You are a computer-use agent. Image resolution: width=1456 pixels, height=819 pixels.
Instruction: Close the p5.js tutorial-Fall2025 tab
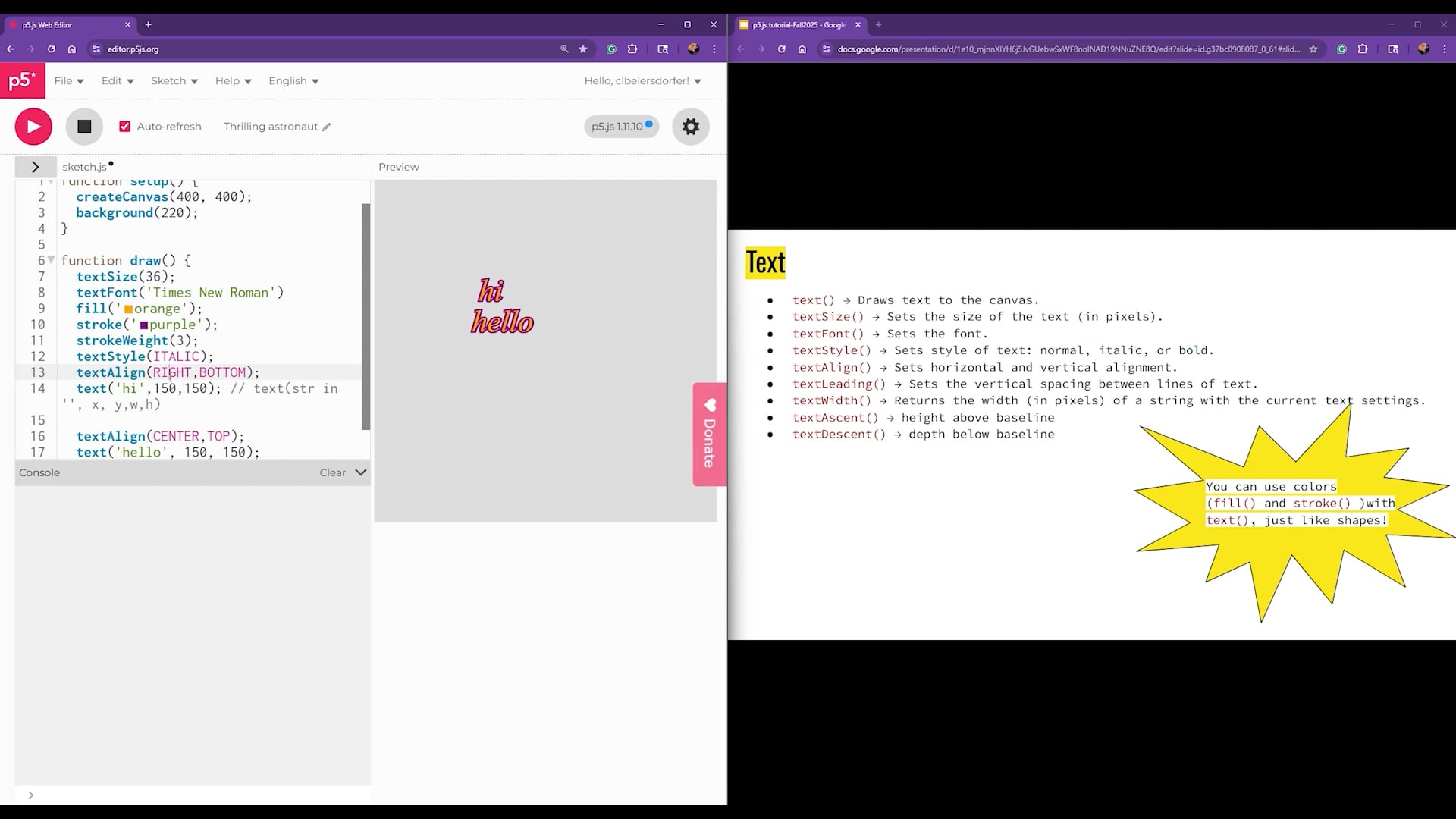pos(858,25)
